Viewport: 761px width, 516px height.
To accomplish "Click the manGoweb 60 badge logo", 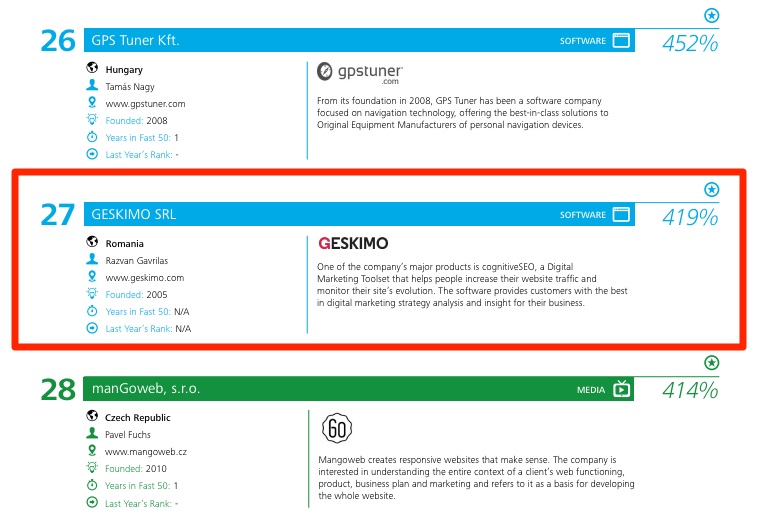I will [336, 429].
